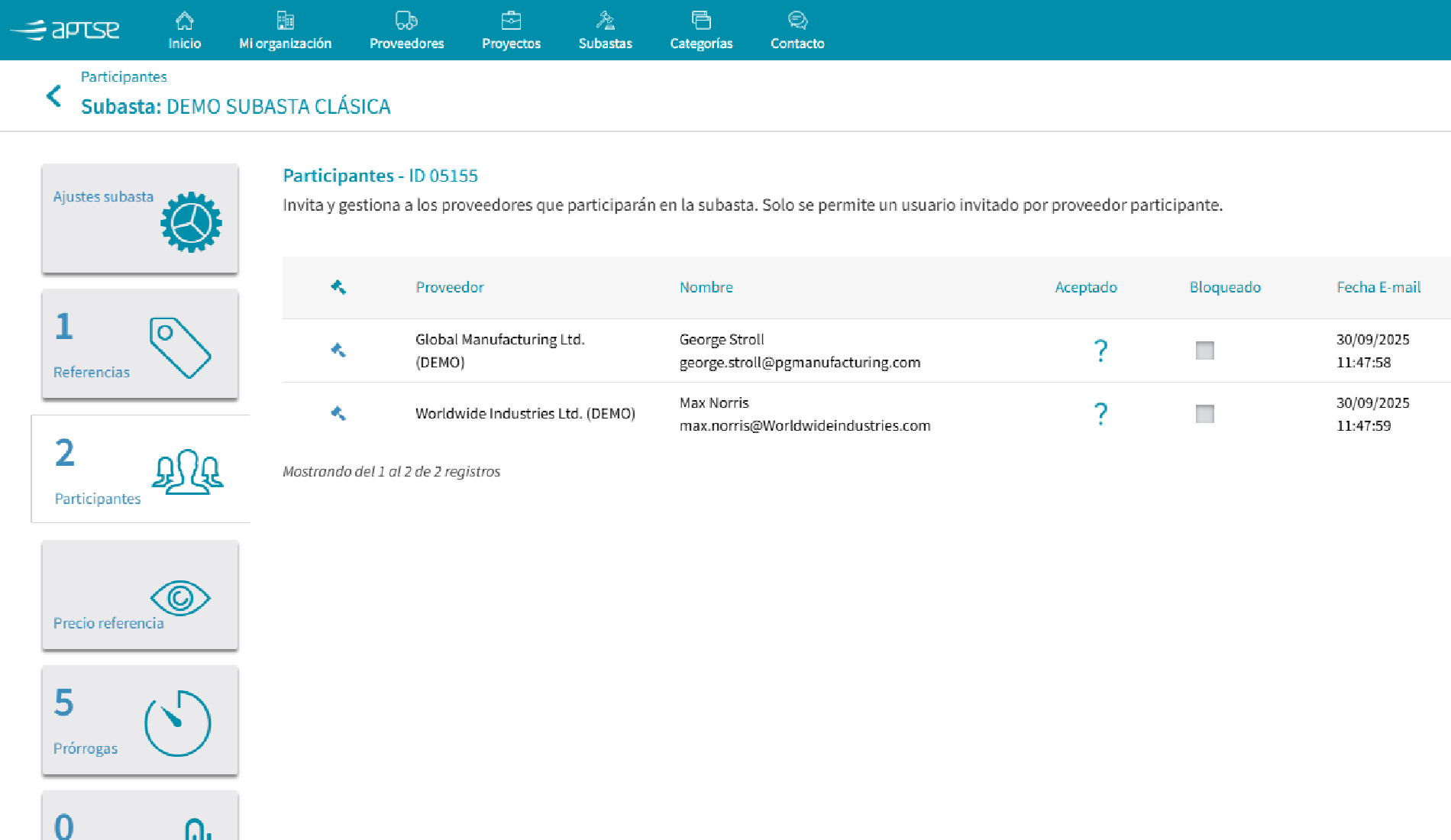Viewport: 1451px width, 840px height.
Task: Open Referencias tag tile
Action: 140,344
